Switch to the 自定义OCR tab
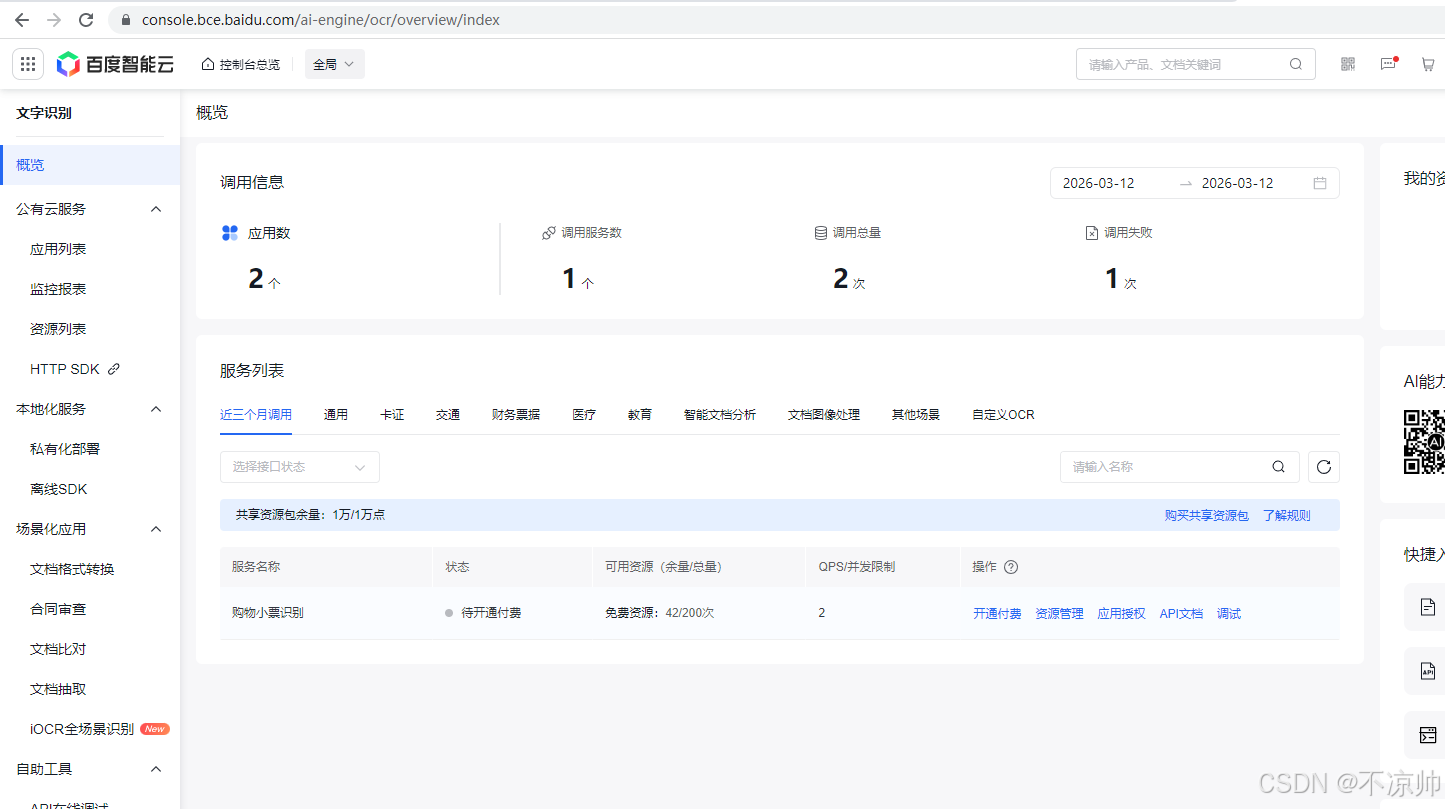The image size is (1445, 809). (x=1003, y=414)
